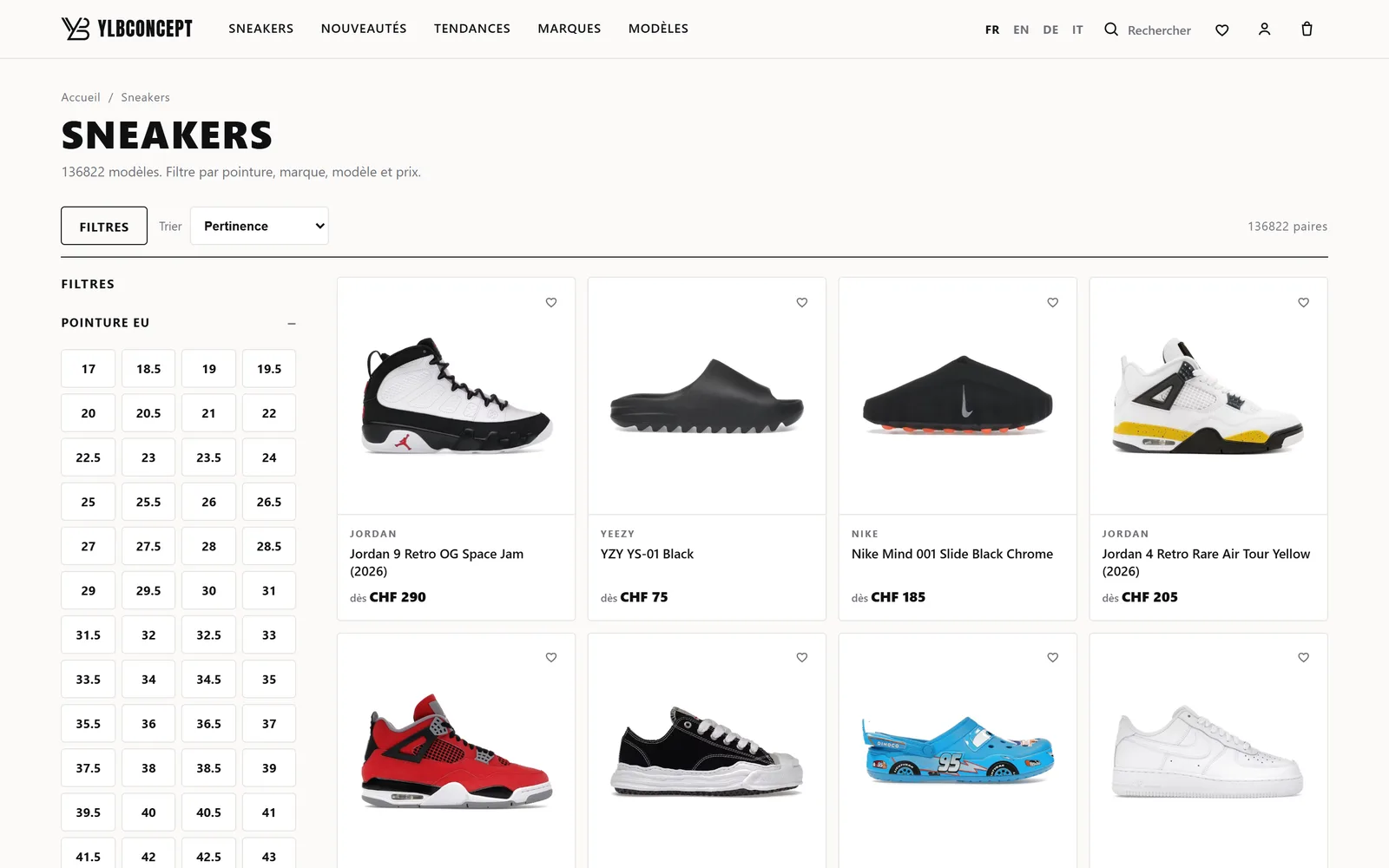Open the Pertinence sort dropdown
The width and height of the screenshot is (1389, 868).
point(260,226)
